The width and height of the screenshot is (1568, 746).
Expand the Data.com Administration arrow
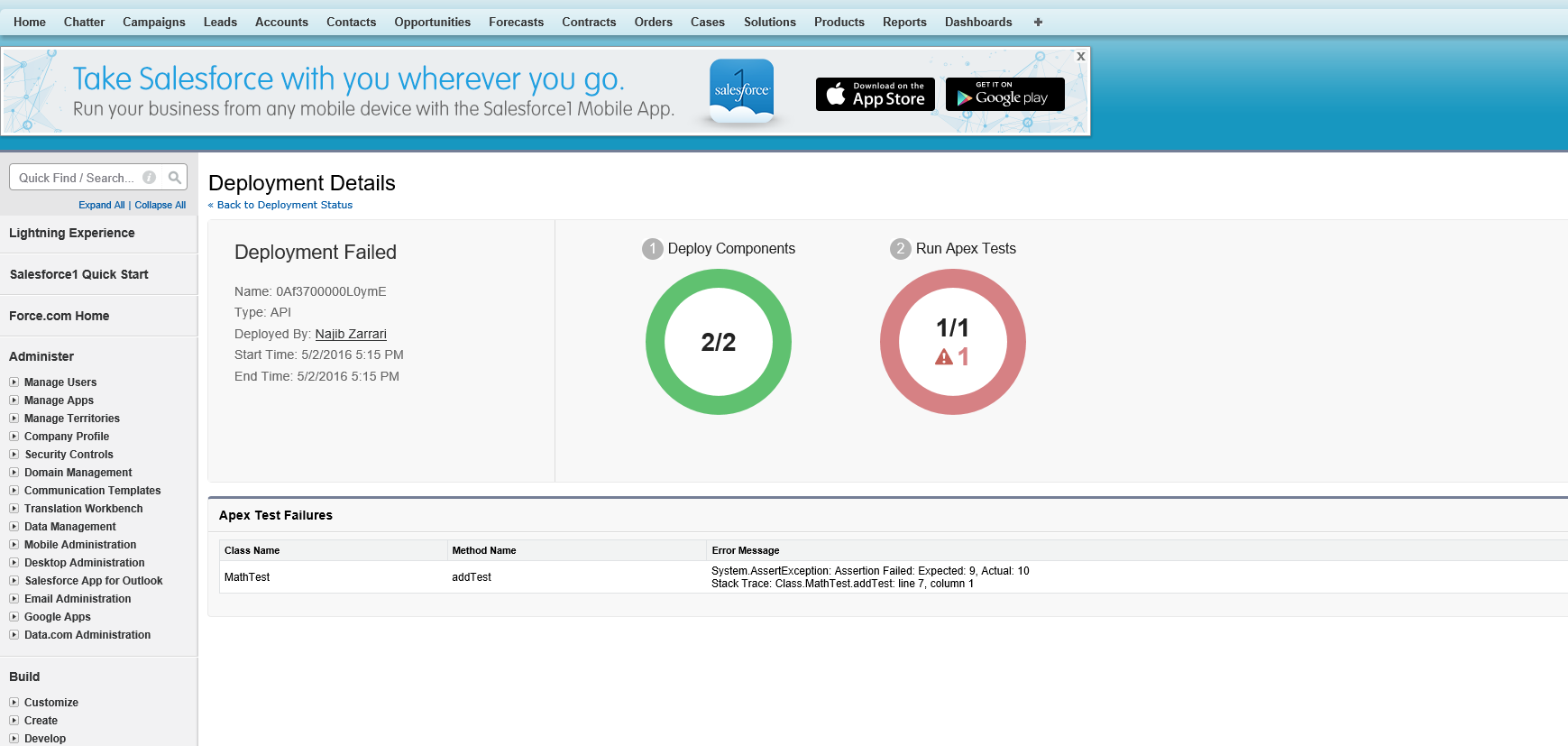[14, 635]
